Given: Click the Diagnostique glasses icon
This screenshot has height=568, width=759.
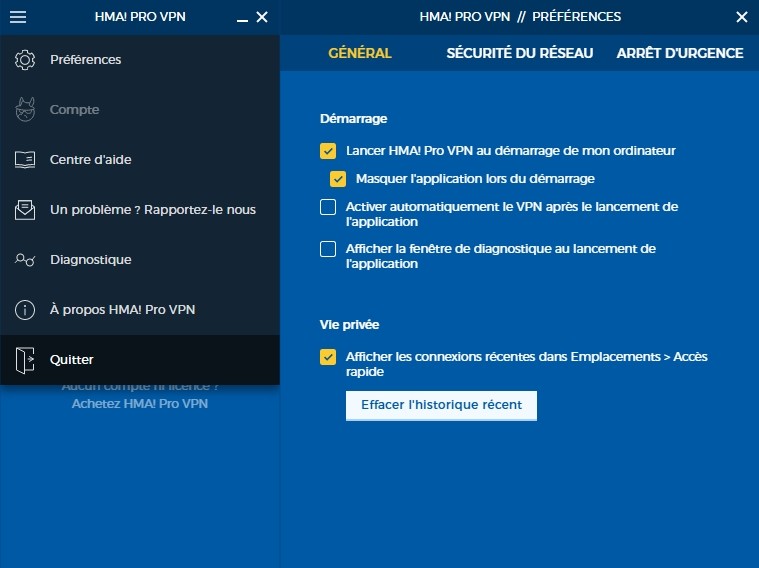Looking at the screenshot, I should pos(25,260).
